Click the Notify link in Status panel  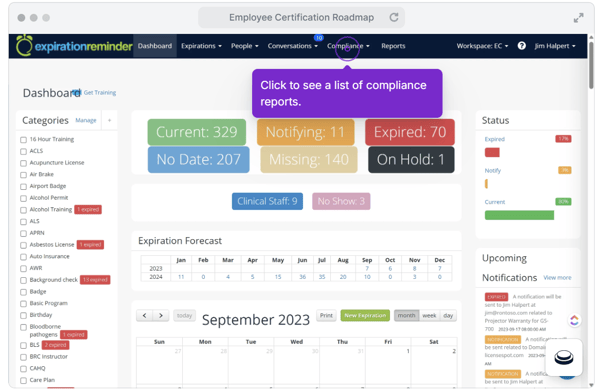tap(492, 170)
